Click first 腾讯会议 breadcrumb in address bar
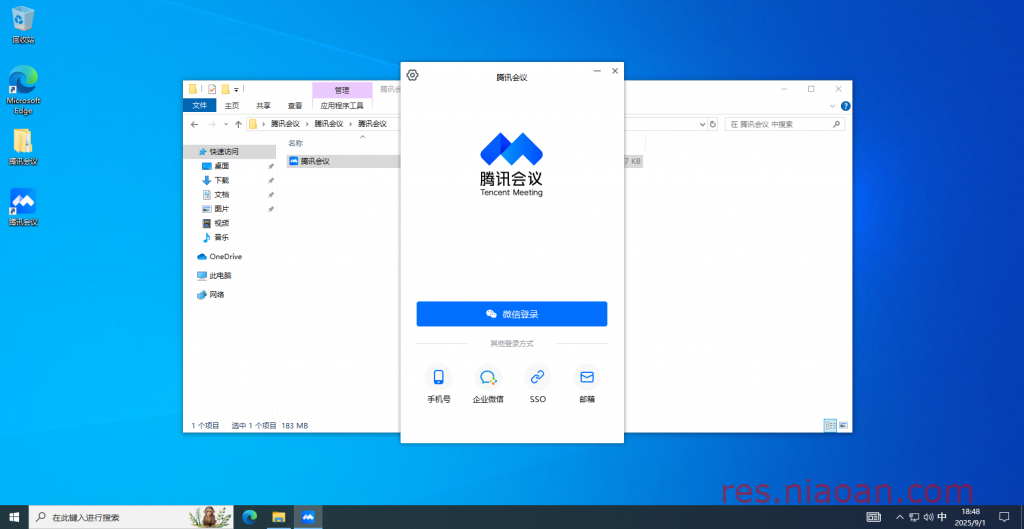 tap(285, 124)
